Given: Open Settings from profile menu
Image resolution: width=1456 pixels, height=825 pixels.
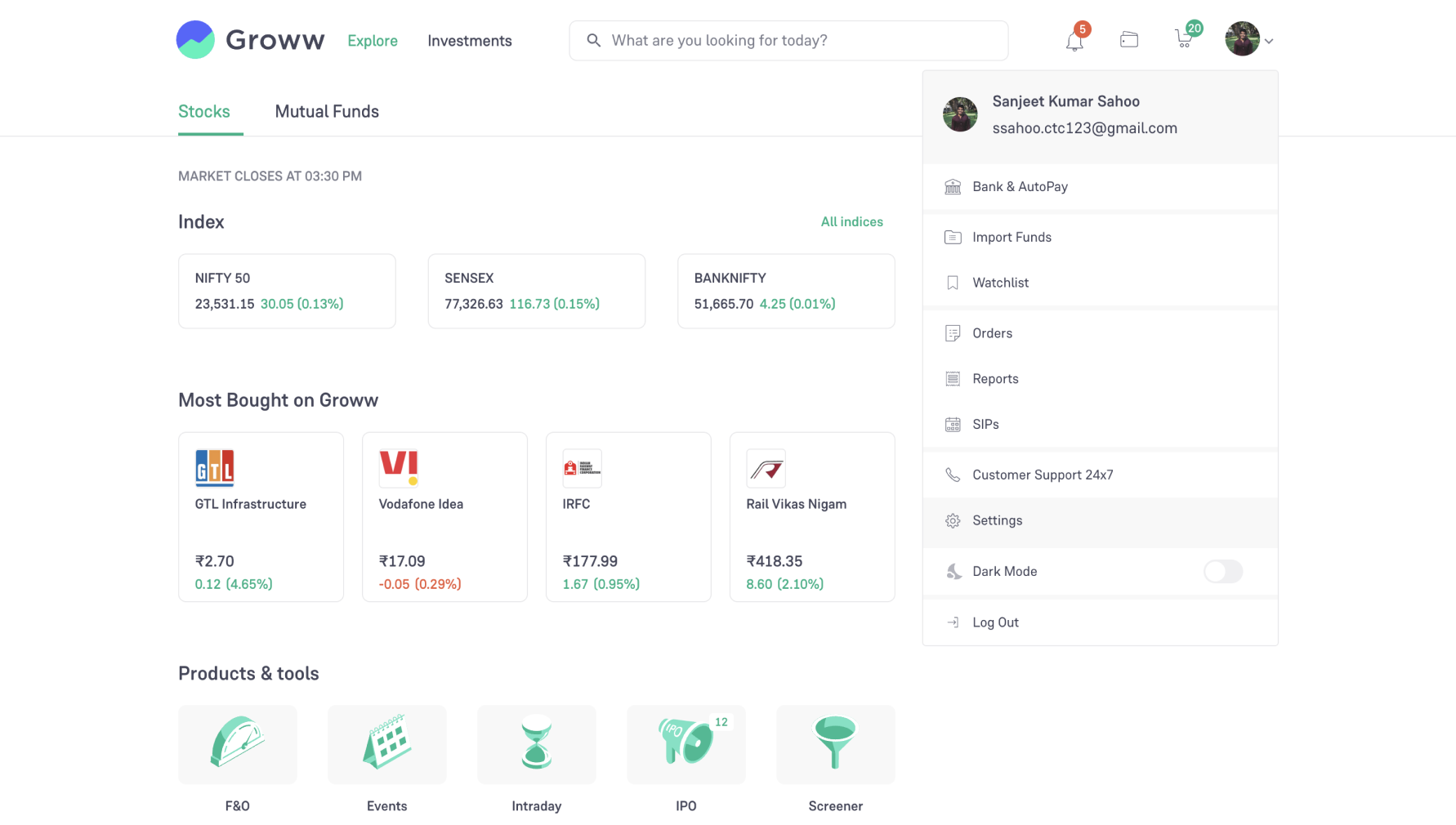Looking at the screenshot, I should [x=1101, y=521].
